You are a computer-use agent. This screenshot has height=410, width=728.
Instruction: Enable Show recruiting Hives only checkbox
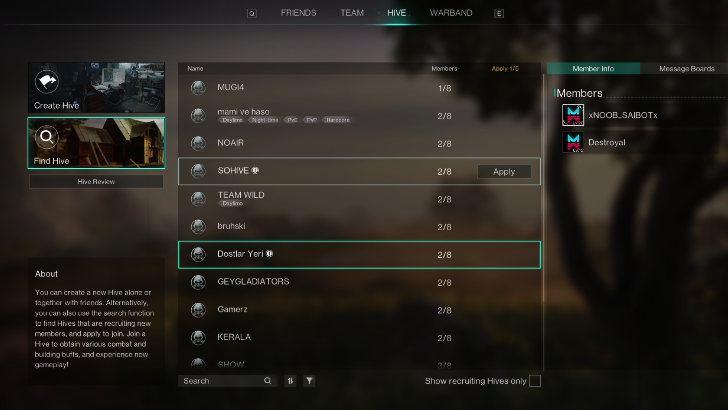tap(535, 381)
